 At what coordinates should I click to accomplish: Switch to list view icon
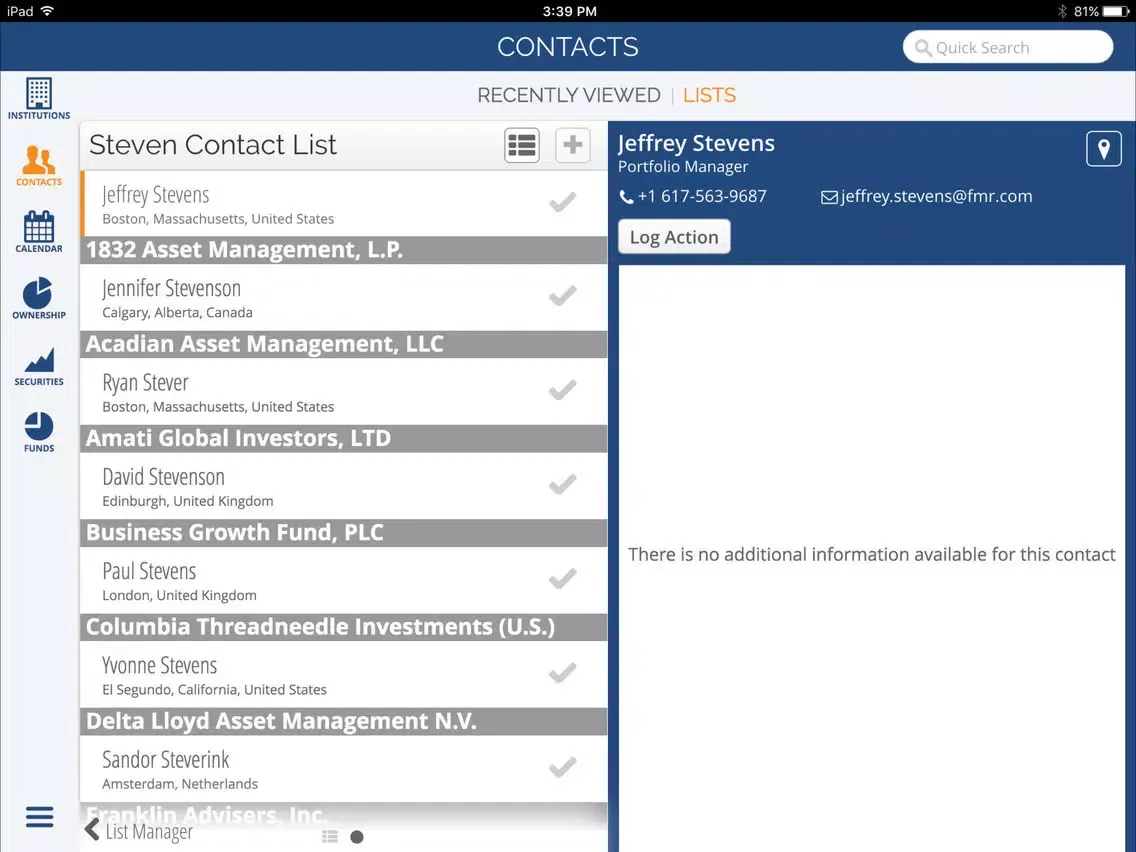pos(522,145)
